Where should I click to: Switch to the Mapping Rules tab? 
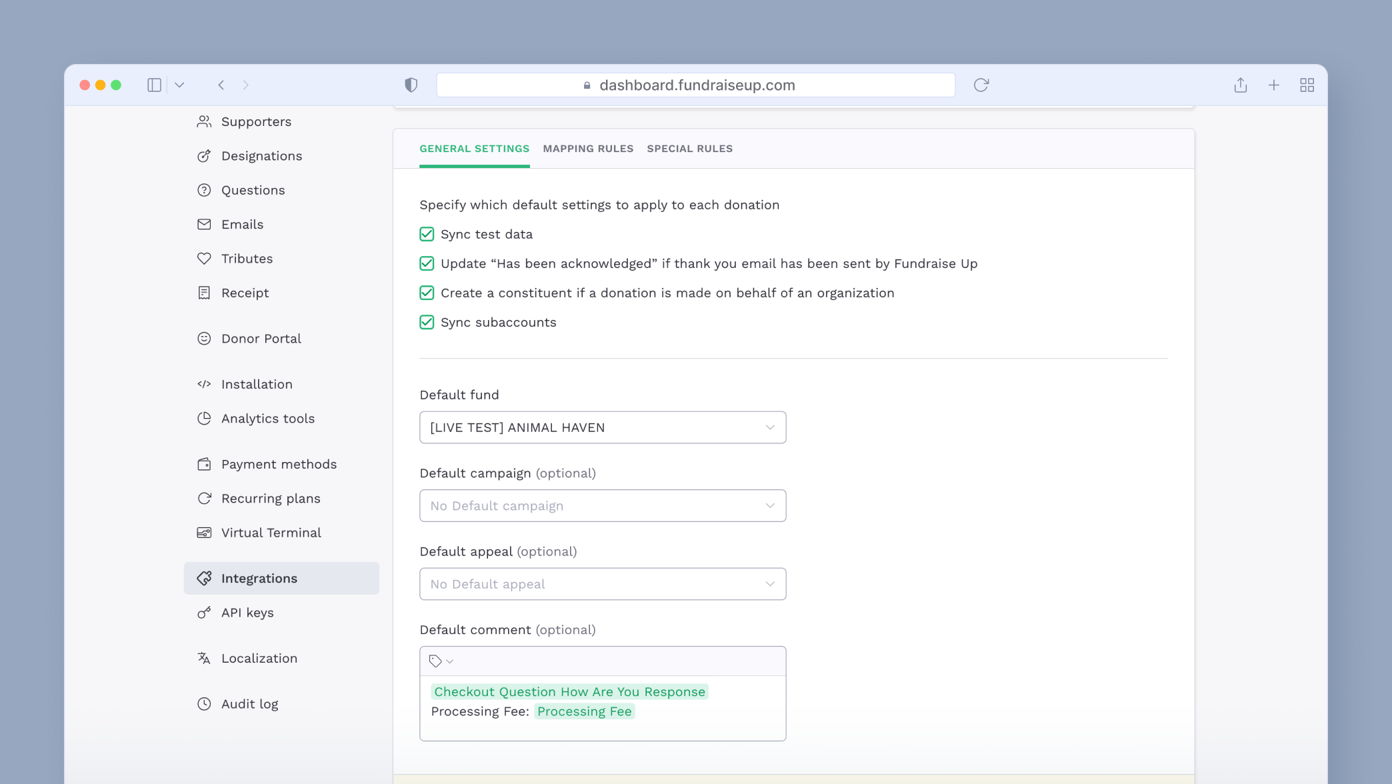[x=588, y=148]
